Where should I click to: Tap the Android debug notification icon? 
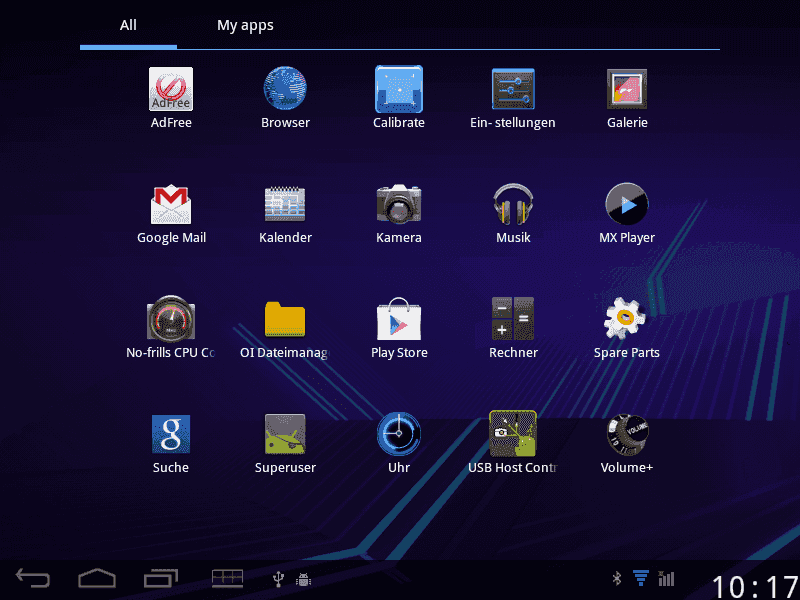[304, 579]
